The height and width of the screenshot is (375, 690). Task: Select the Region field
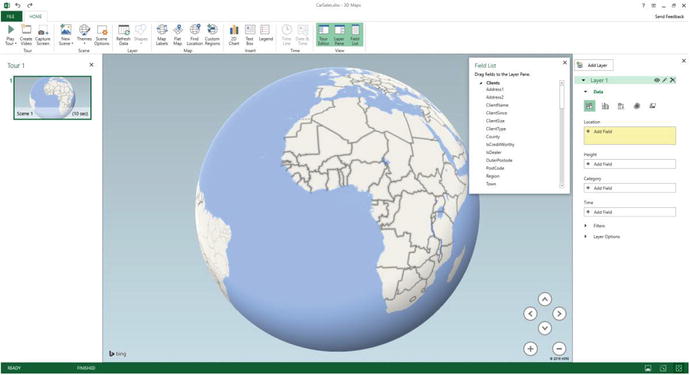[493, 176]
